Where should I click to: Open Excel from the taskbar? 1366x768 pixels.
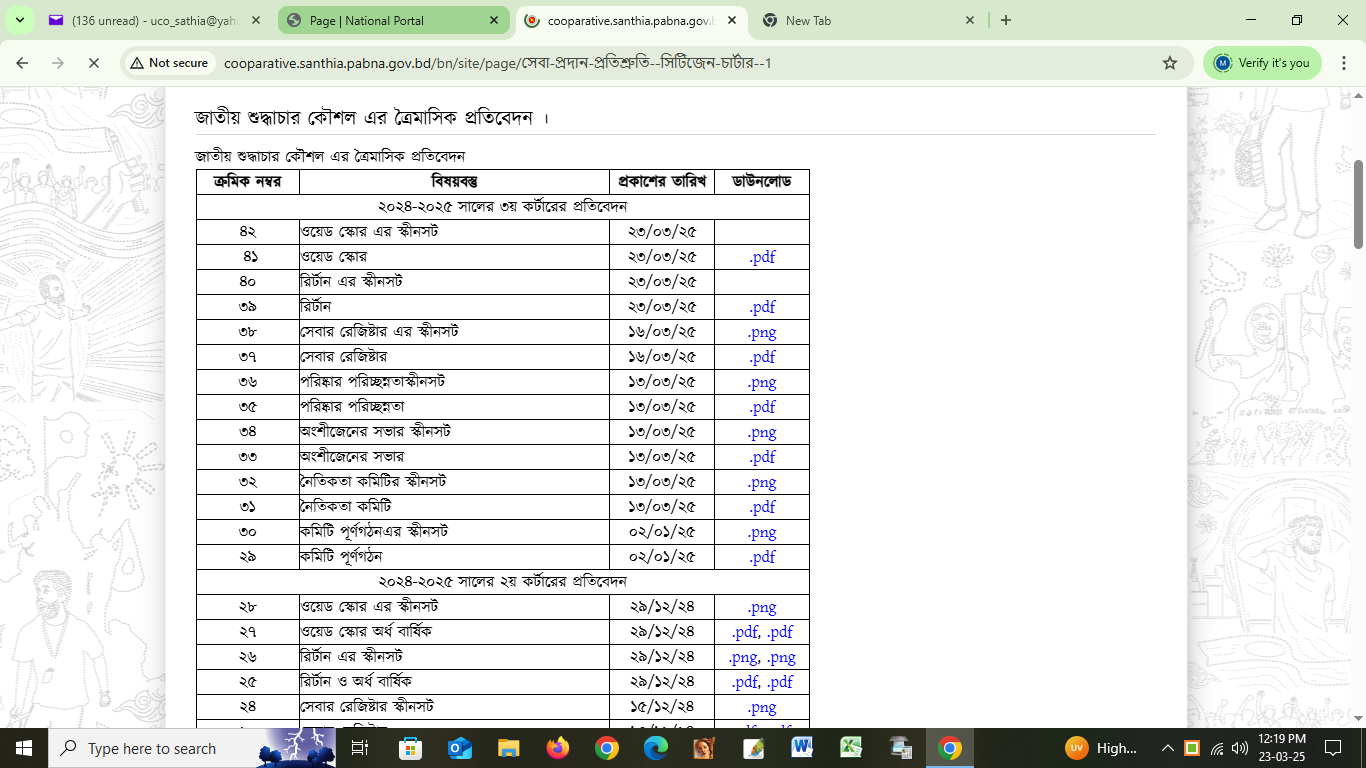coord(851,748)
